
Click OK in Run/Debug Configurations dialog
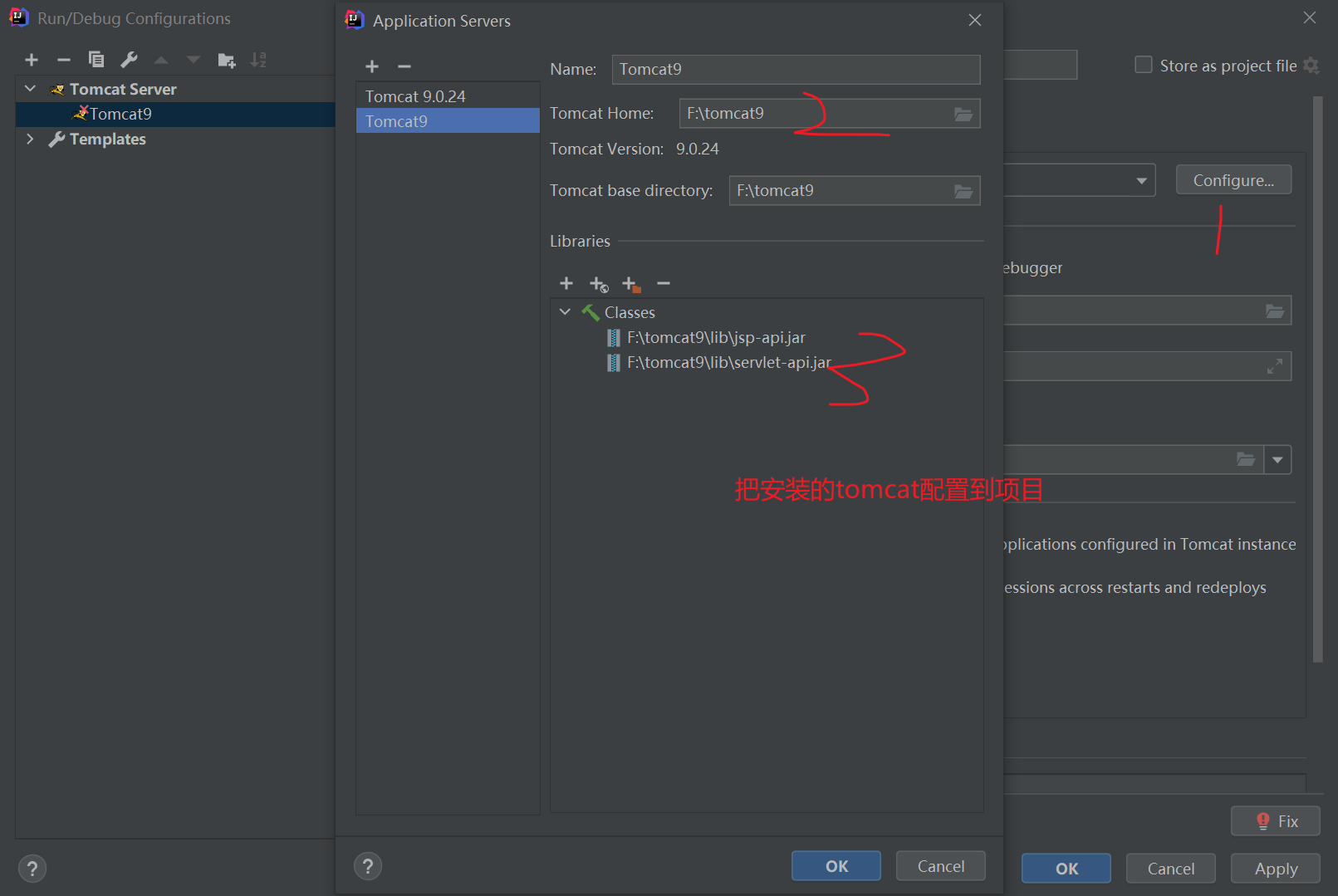click(x=1066, y=869)
